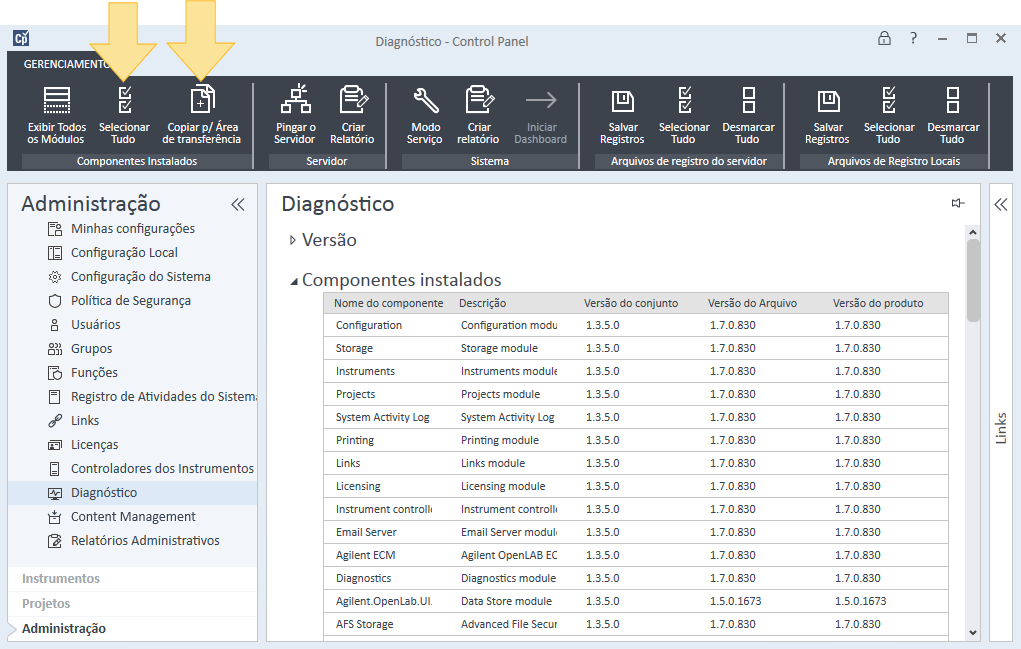
Task: Click Desmarcar Tudo for local log files
Action: 953,115
